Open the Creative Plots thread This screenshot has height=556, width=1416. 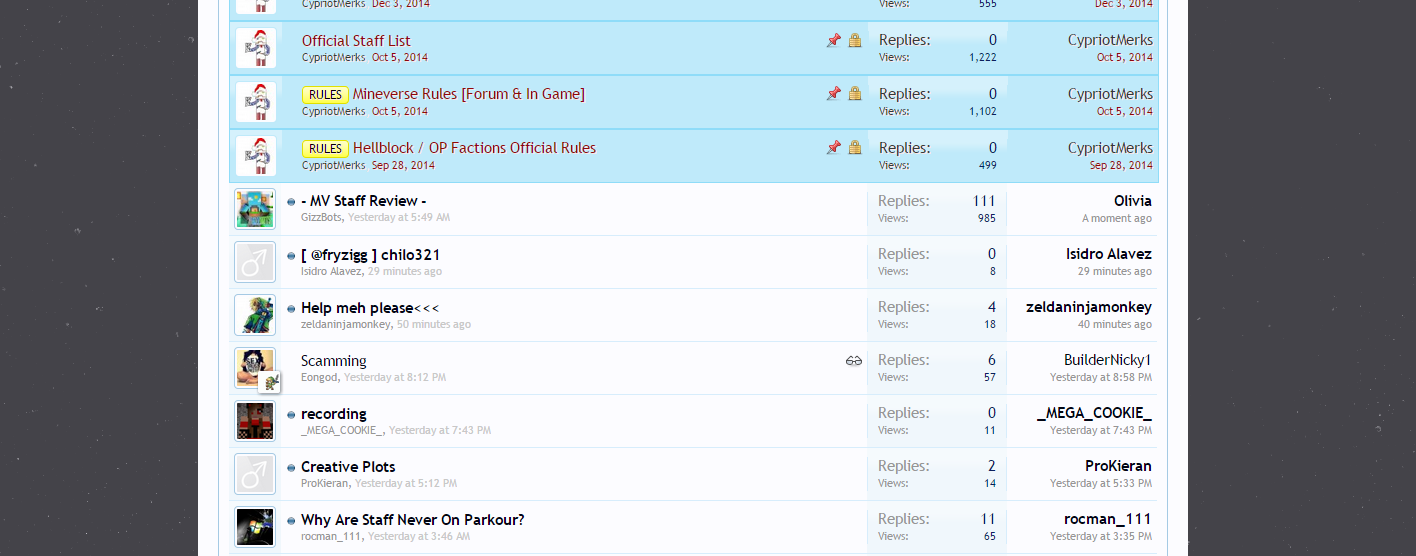tap(348, 467)
